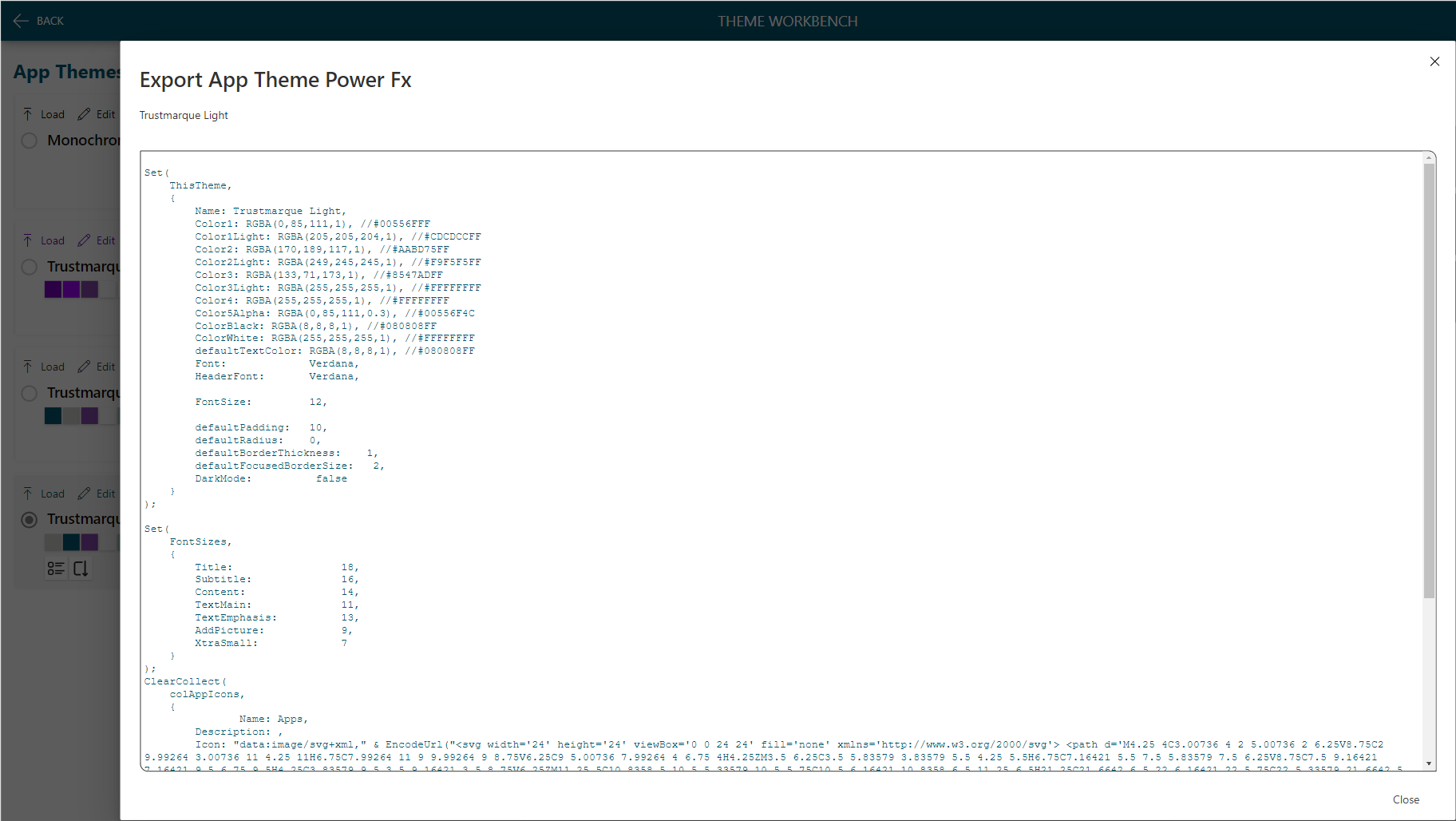This screenshot has width=1456, height=821.
Task: Edit pencil icon on Monochrome theme card
Action: pos(84,114)
